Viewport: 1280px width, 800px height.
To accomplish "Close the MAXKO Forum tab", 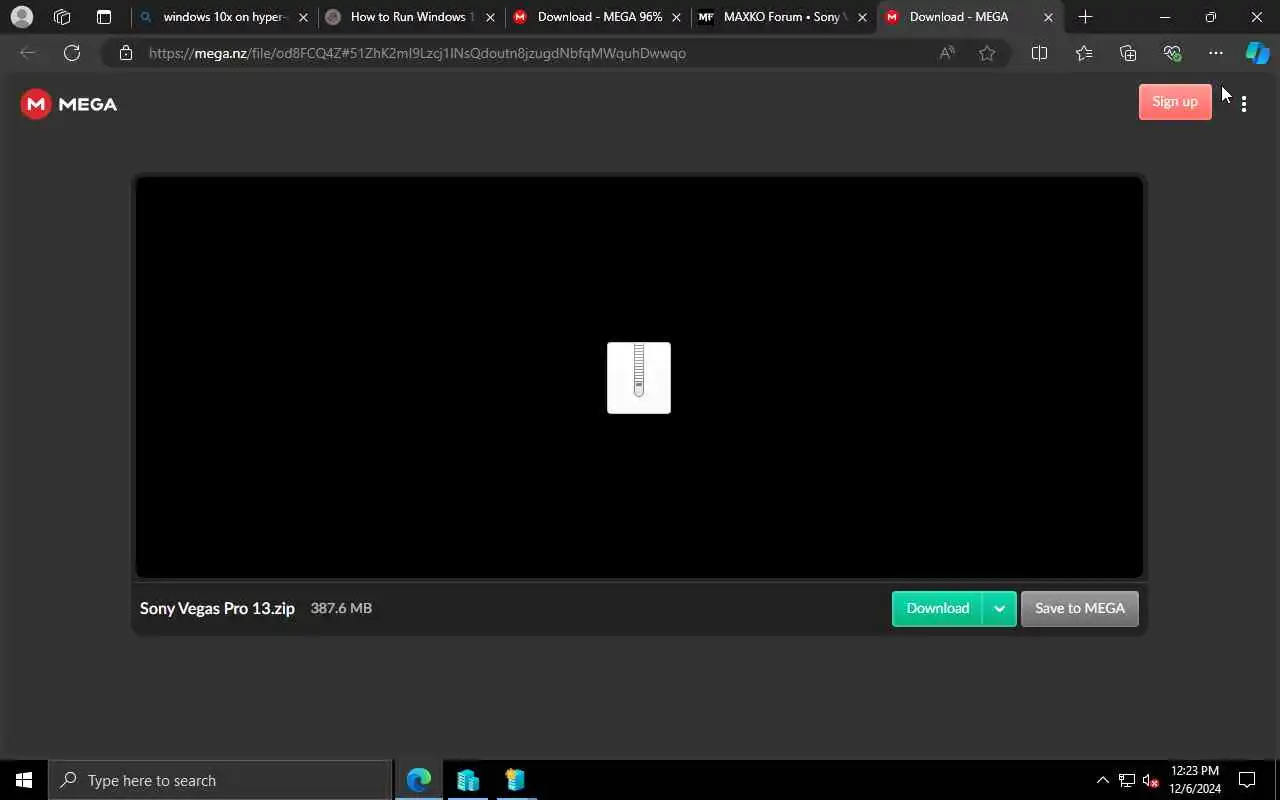I will pos(863,17).
